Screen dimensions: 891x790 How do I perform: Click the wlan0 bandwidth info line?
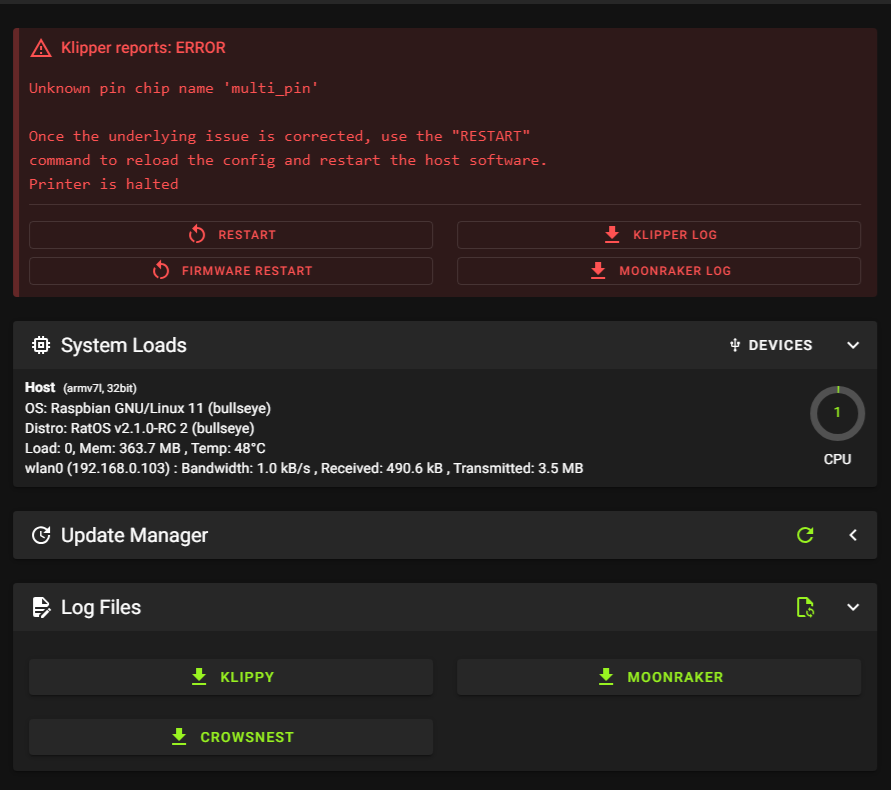tap(304, 468)
